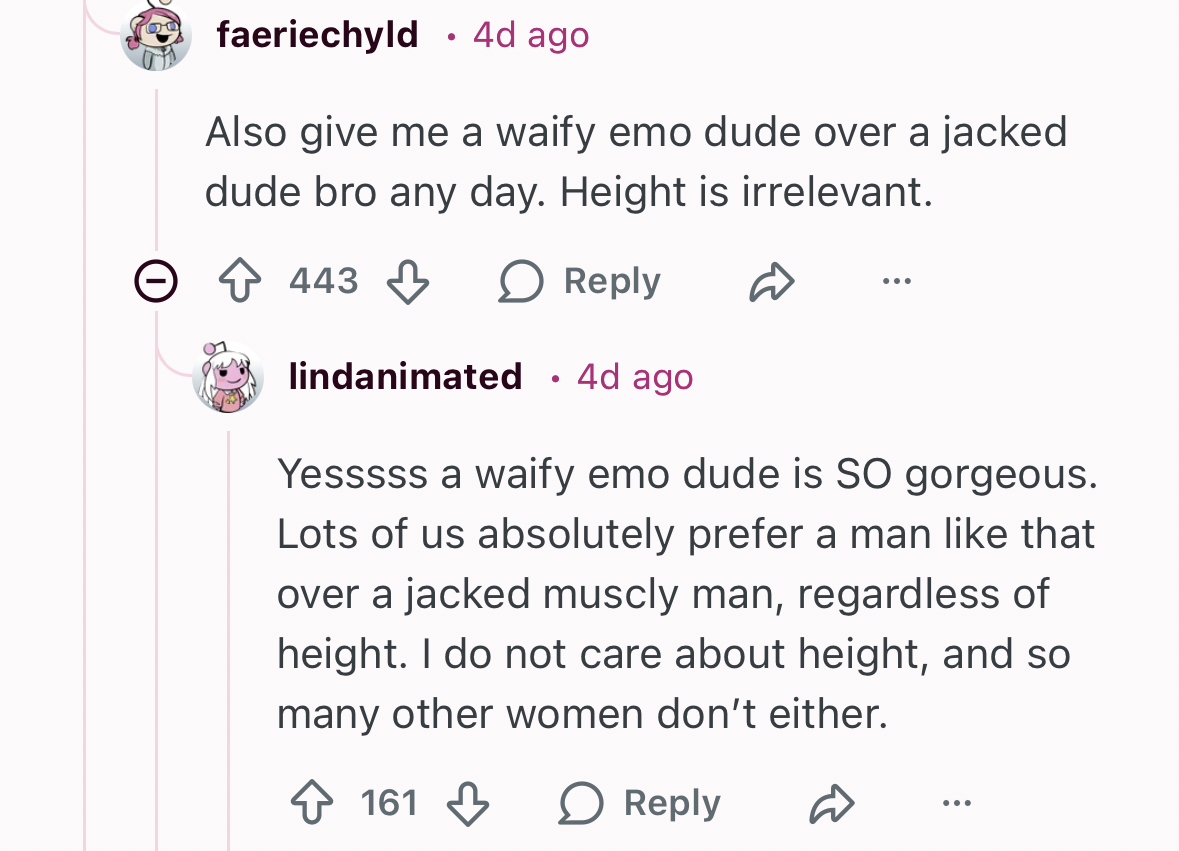Click faeriechyld's comment text about height
This screenshot has height=851, width=1179.
tap(635, 162)
